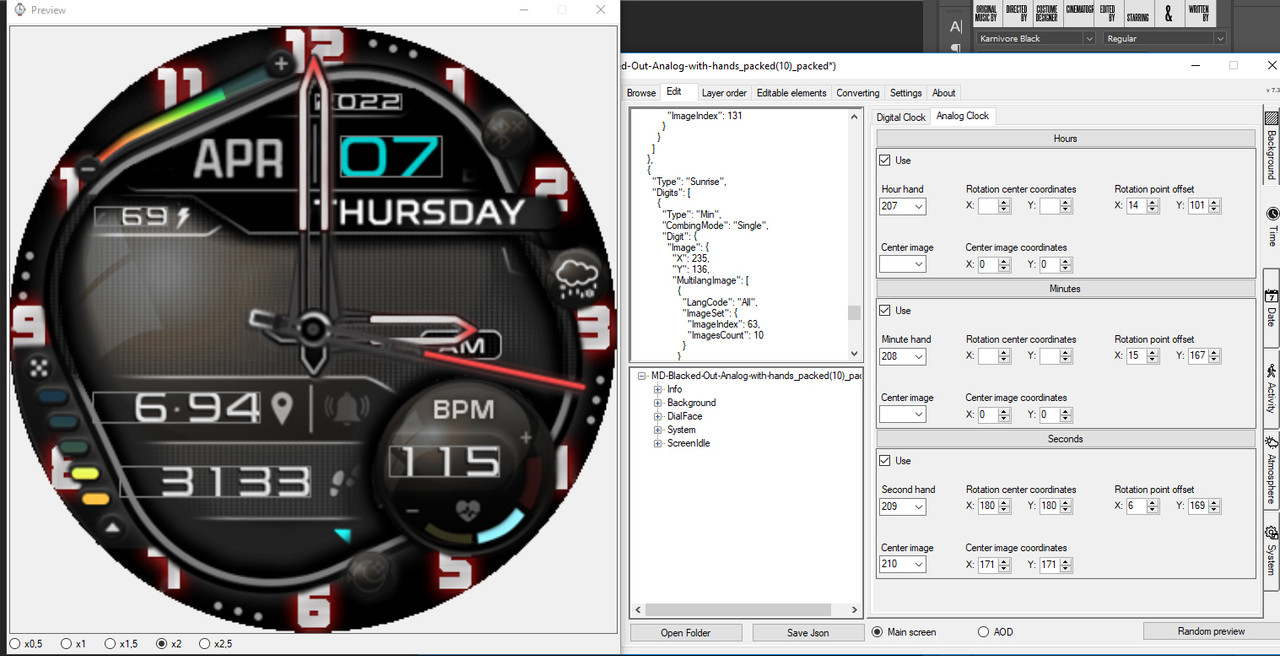
Task: Click the tree panel horizontal scrollbar
Action: [737, 610]
